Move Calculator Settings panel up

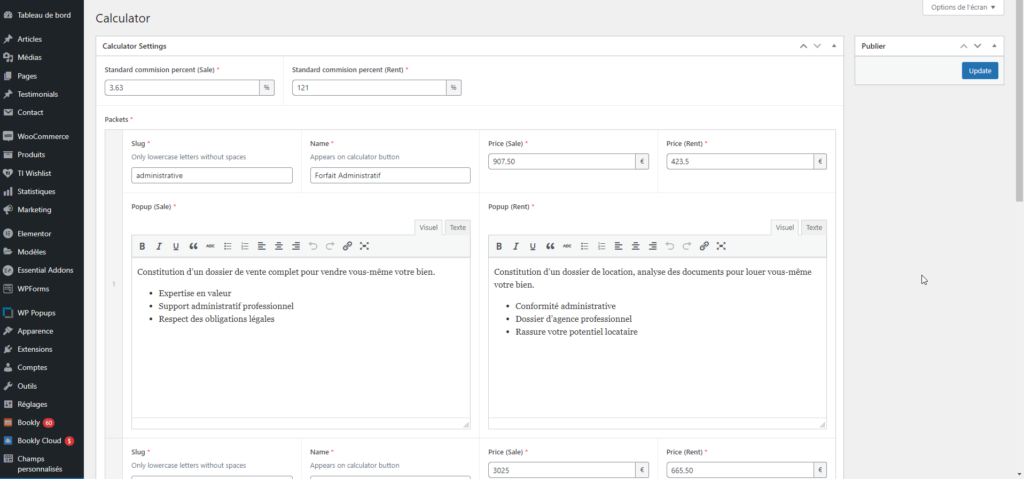coord(803,46)
